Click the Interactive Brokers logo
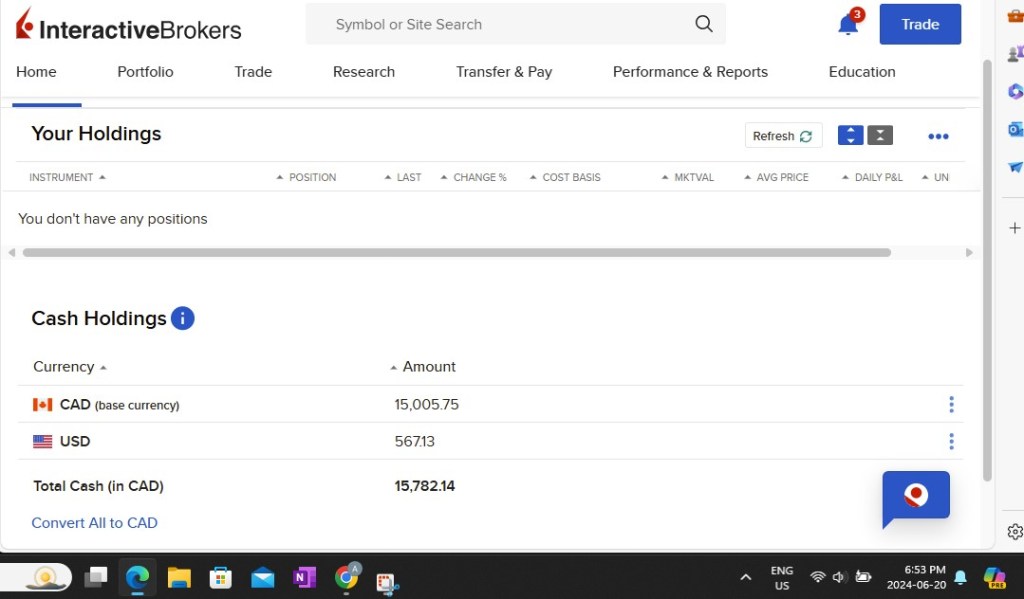Screen dimensions: 1024x599 128,25
